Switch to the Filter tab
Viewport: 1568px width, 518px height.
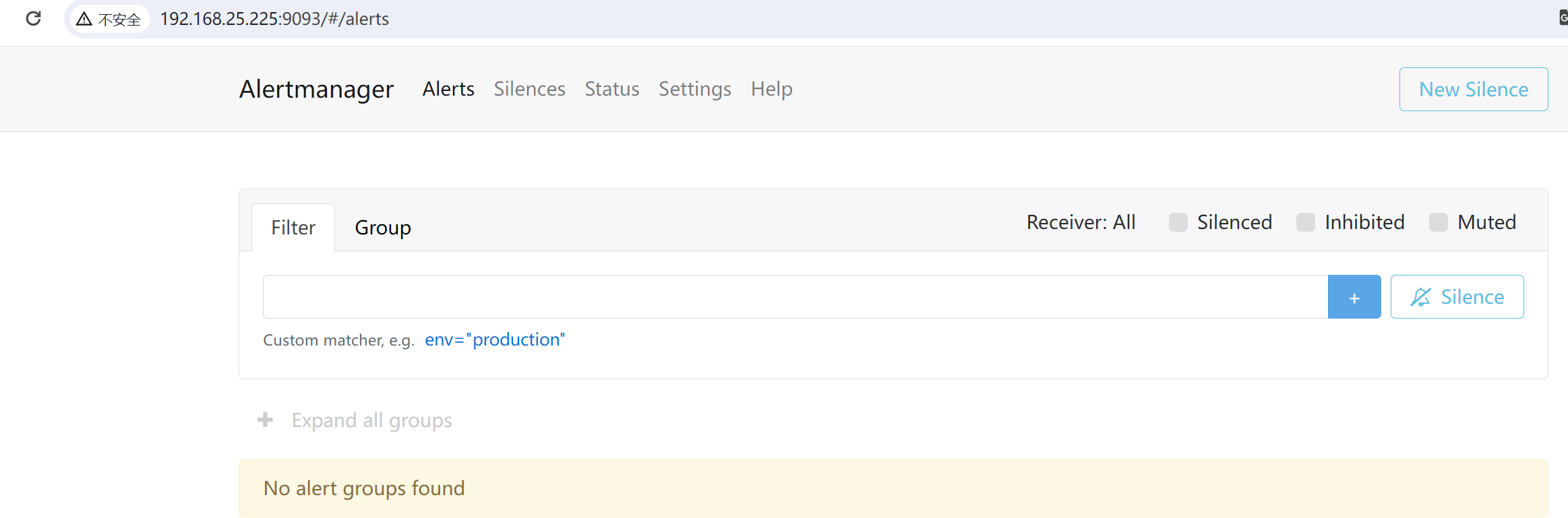[293, 228]
